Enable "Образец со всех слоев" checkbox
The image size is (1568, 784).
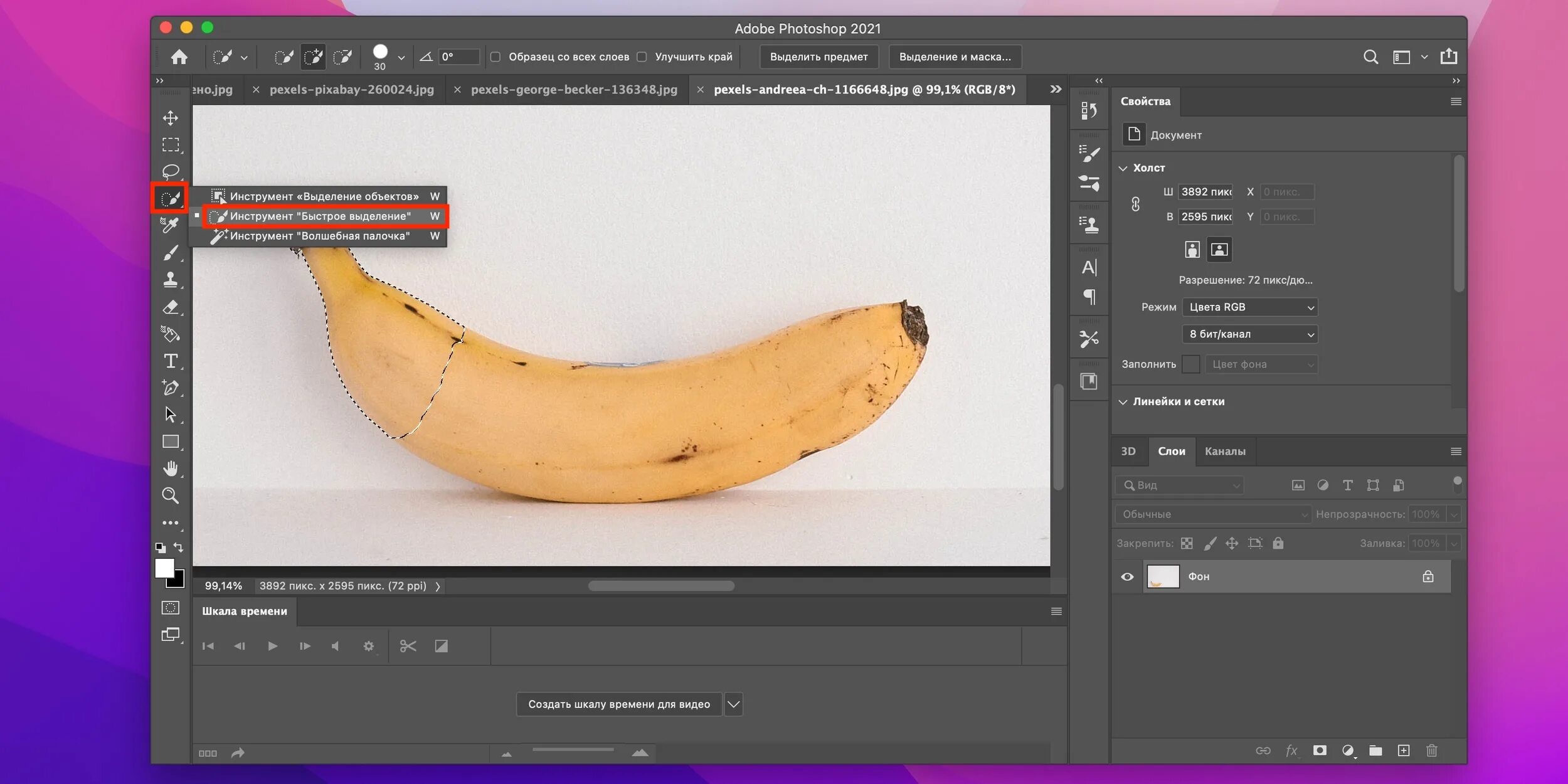(495, 57)
